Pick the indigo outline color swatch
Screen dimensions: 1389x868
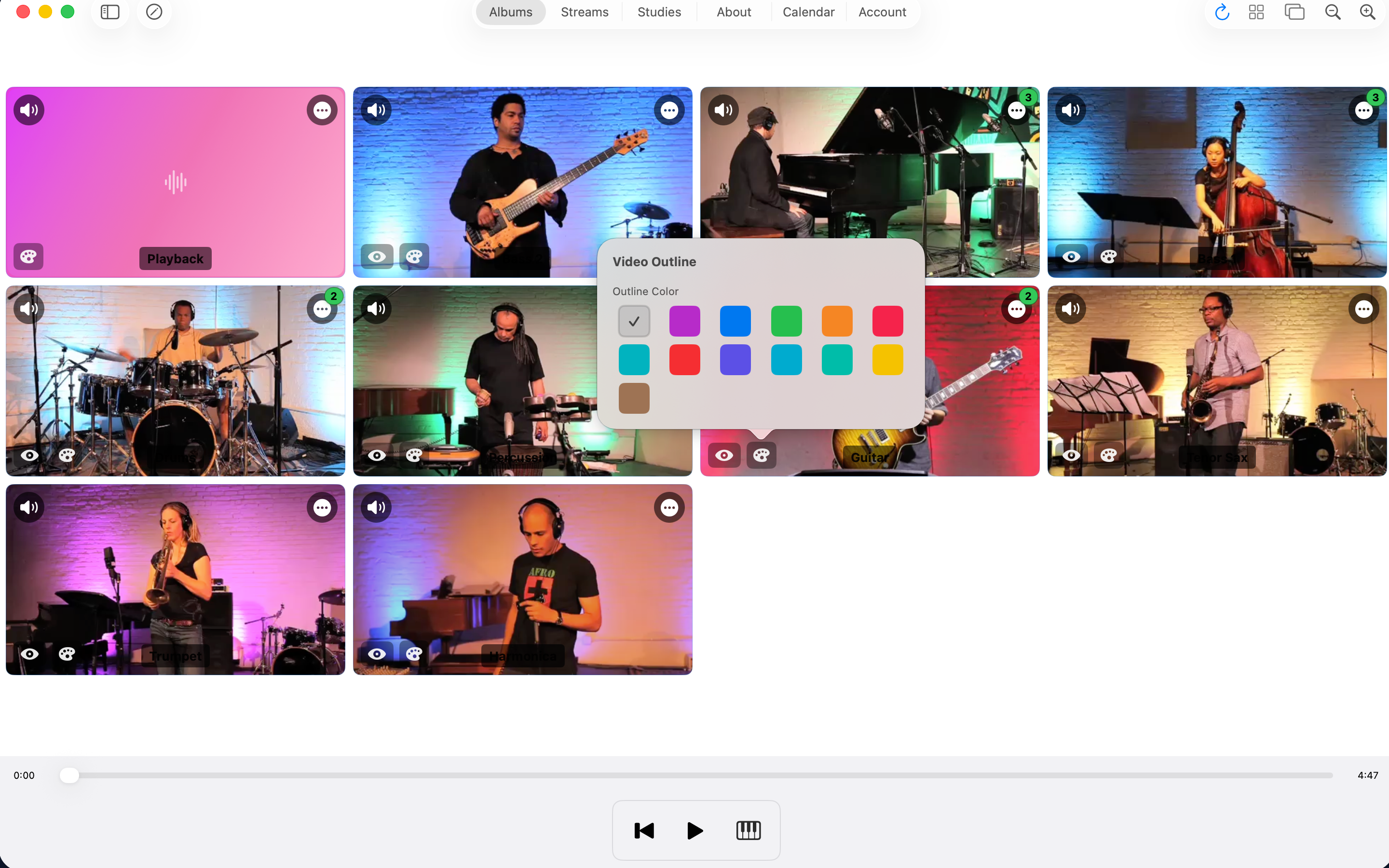tap(735, 359)
